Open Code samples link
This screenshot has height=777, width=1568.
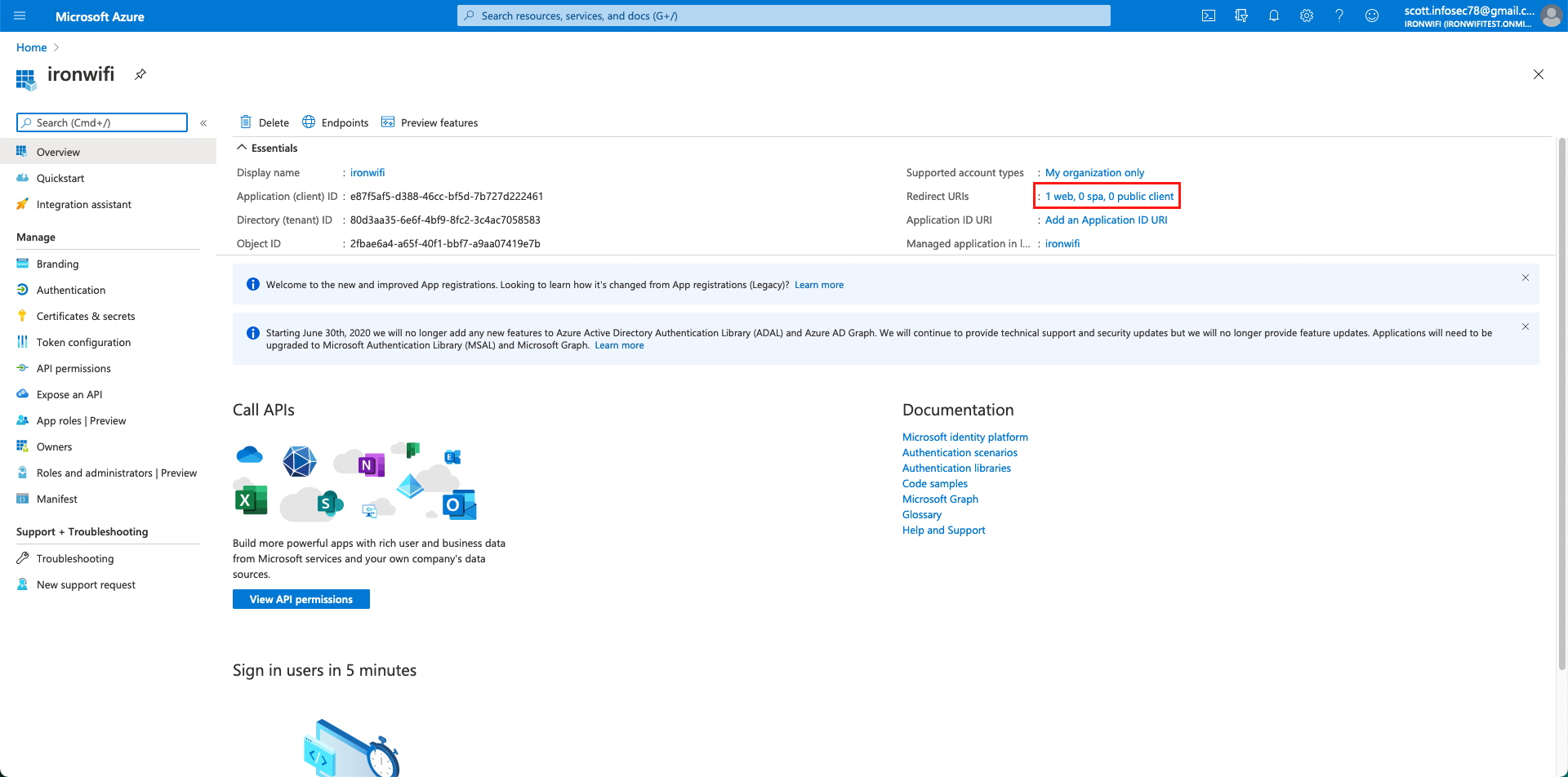(935, 483)
